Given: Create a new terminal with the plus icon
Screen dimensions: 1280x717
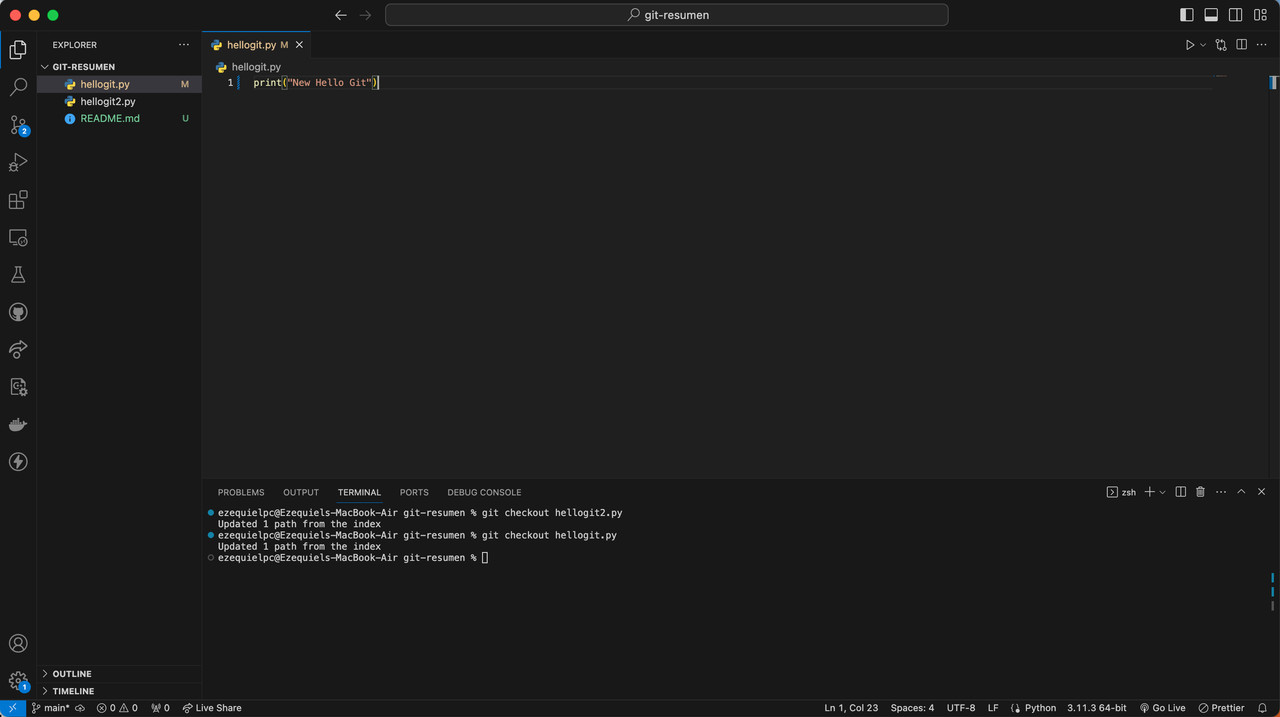Looking at the screenshot, I should [x=1150, y=492].
